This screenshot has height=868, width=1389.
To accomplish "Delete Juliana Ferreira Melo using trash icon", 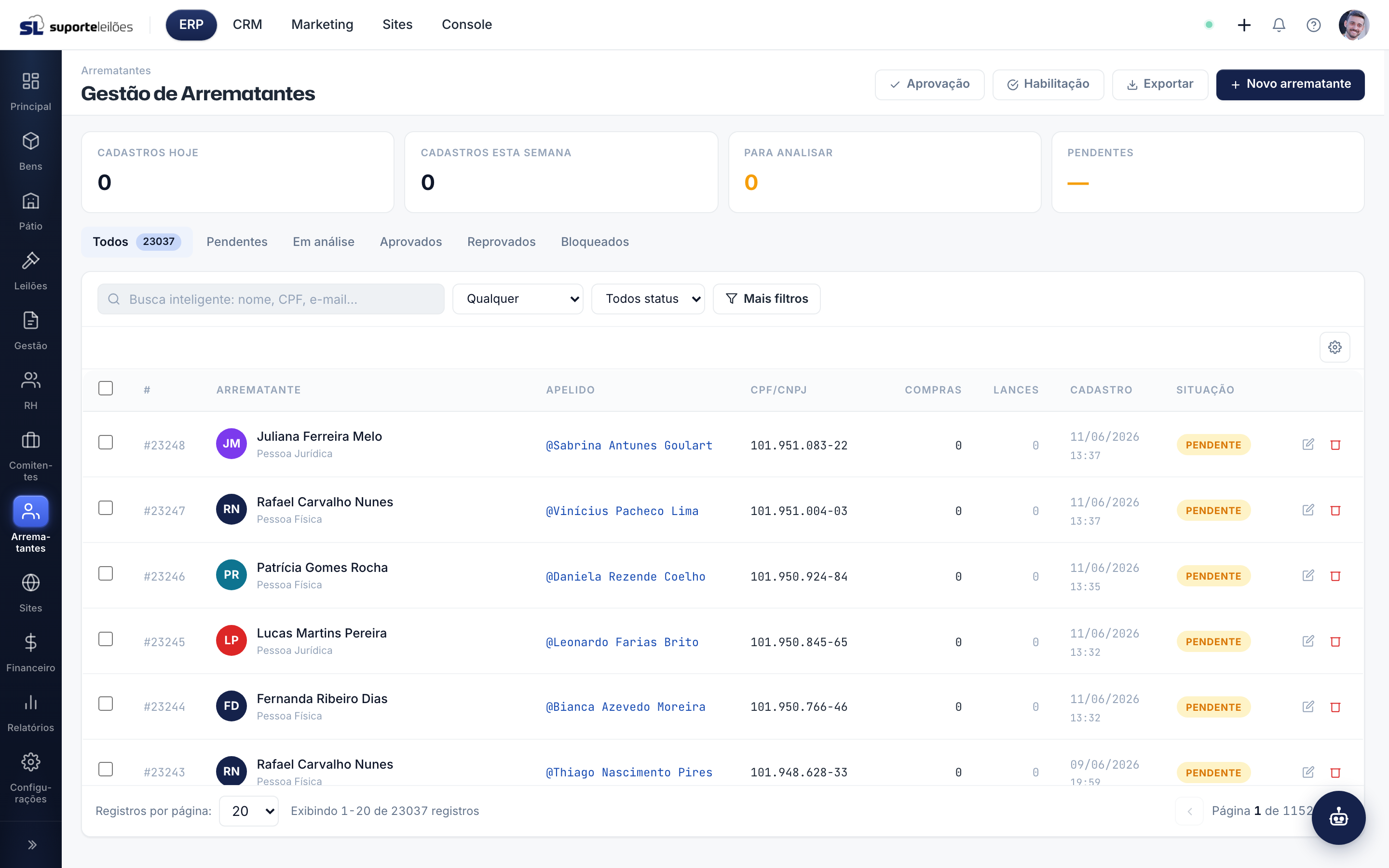I will 1335,445.
